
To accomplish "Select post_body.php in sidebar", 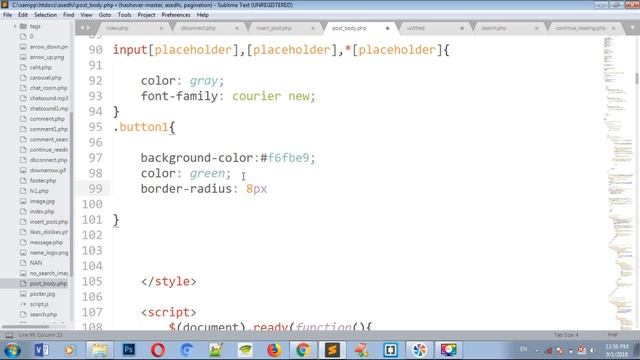I will pyautogui.click(x=48, y=283).
